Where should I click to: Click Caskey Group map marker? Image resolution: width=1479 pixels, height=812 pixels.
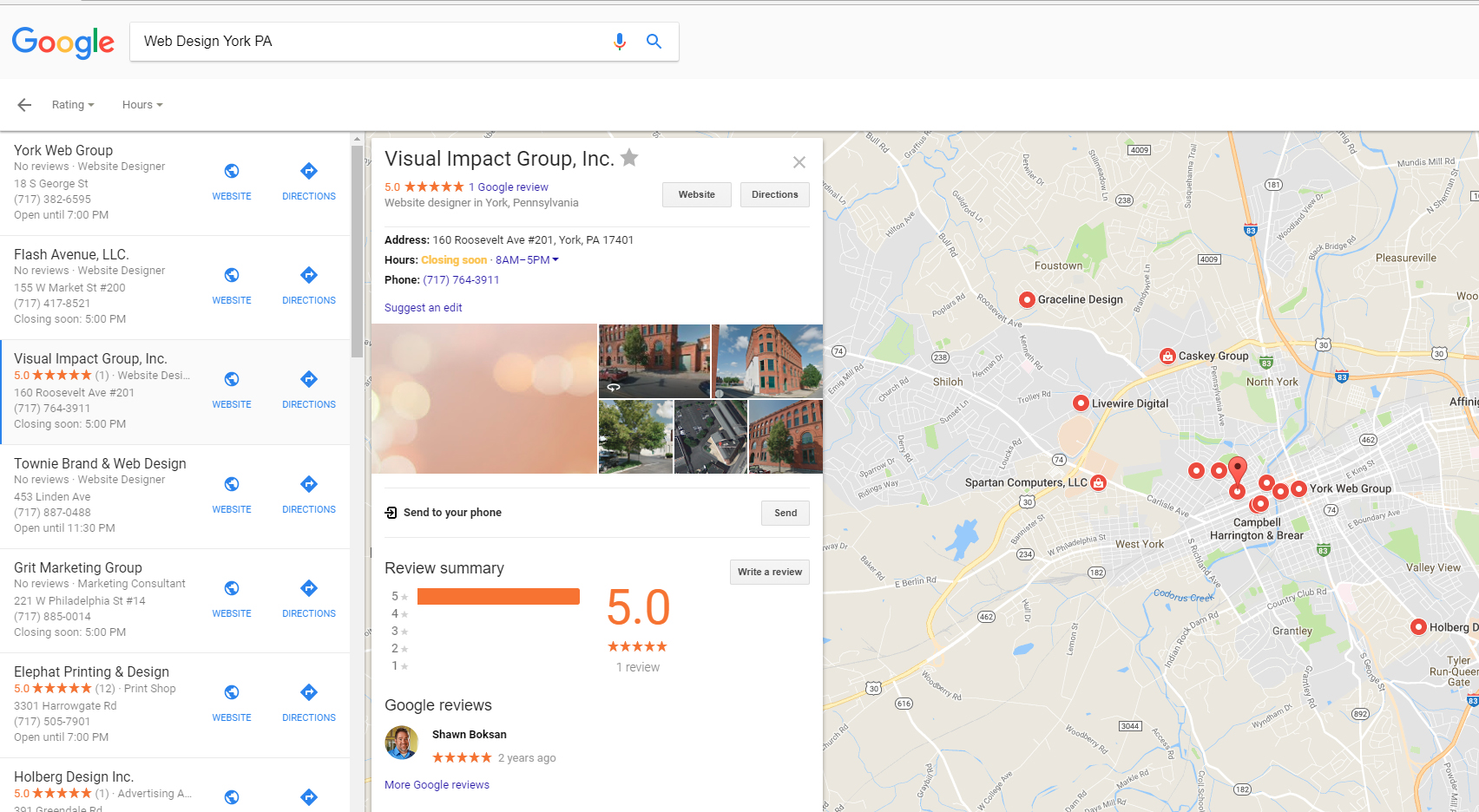point(1168,356)
